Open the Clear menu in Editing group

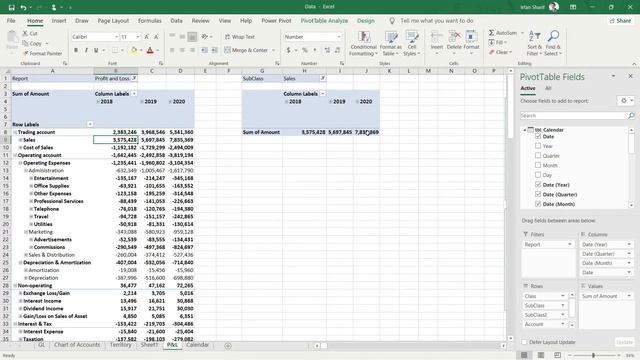[500, 52]
